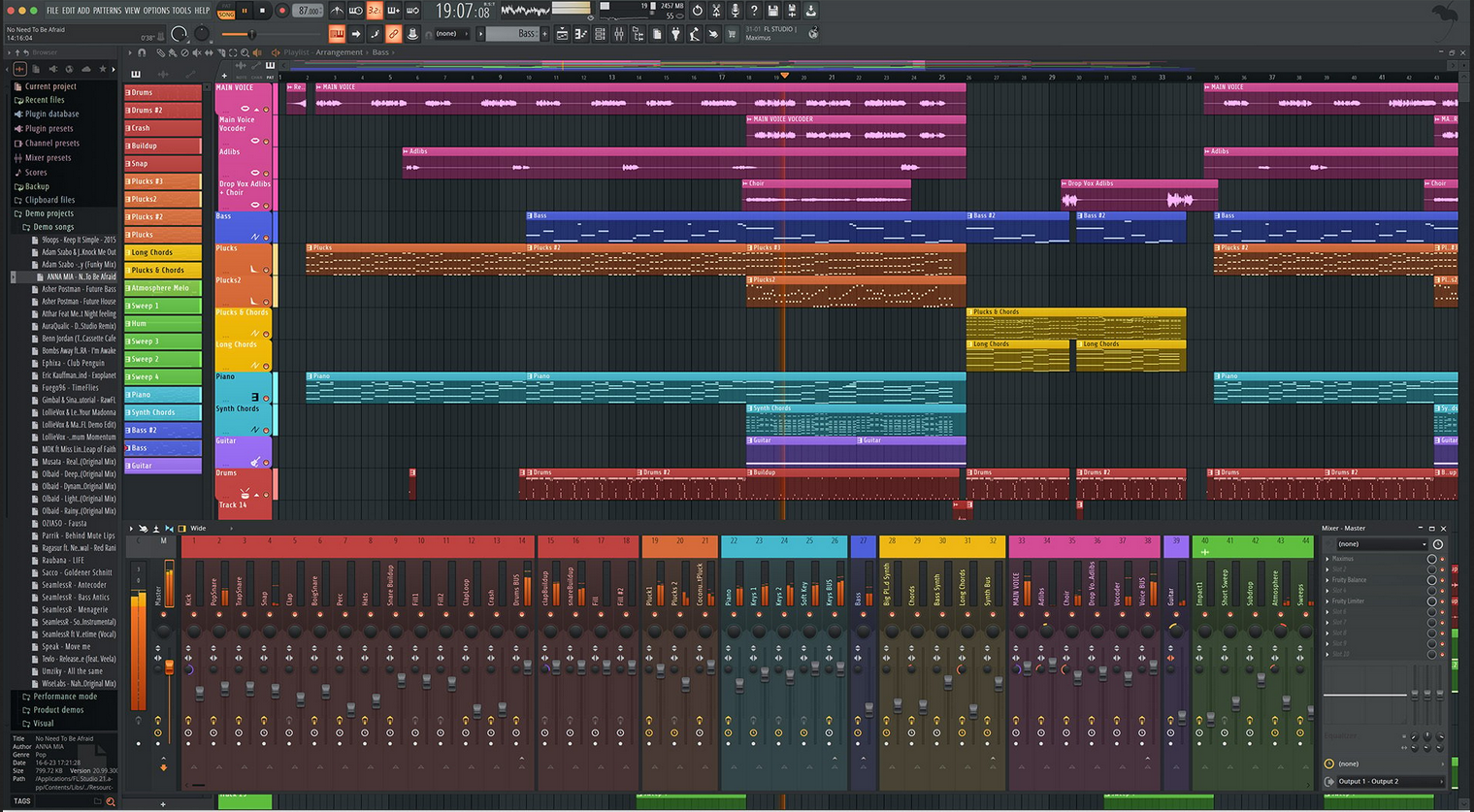Open the audio recording microphone icon
Viewport: 1474px width, 812px height.
(735, 11)
